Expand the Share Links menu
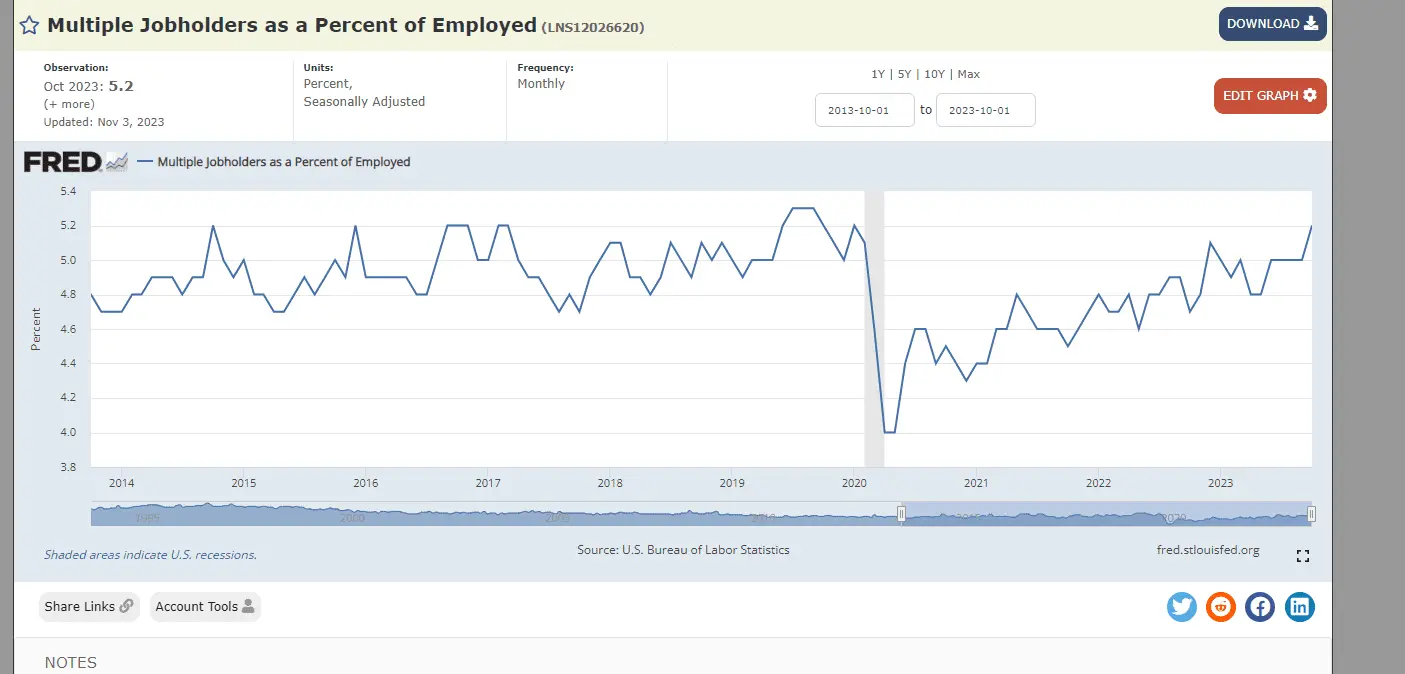This screenshot has height=674, width=1405. (89, 606)
